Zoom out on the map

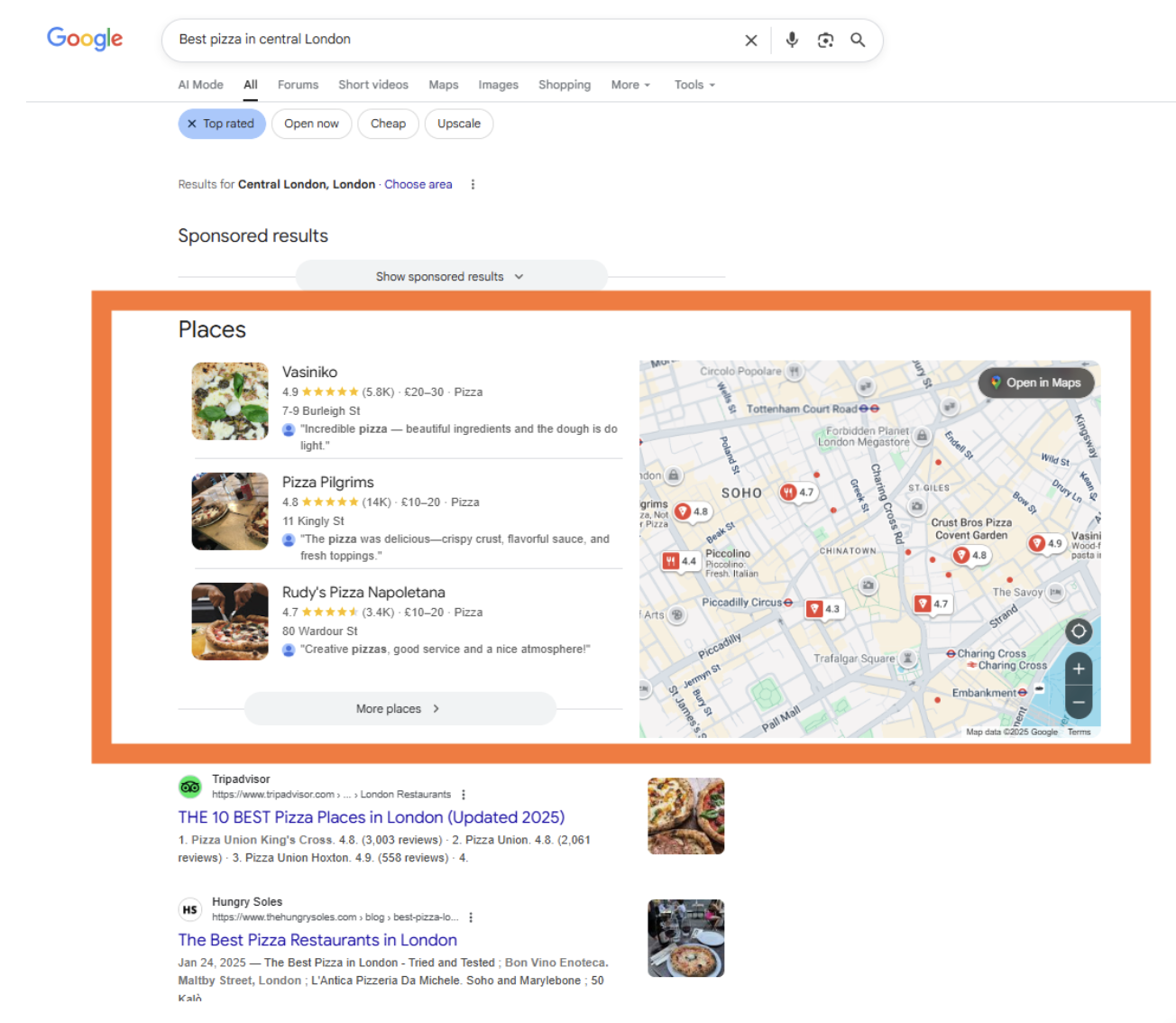(1079, 701)
